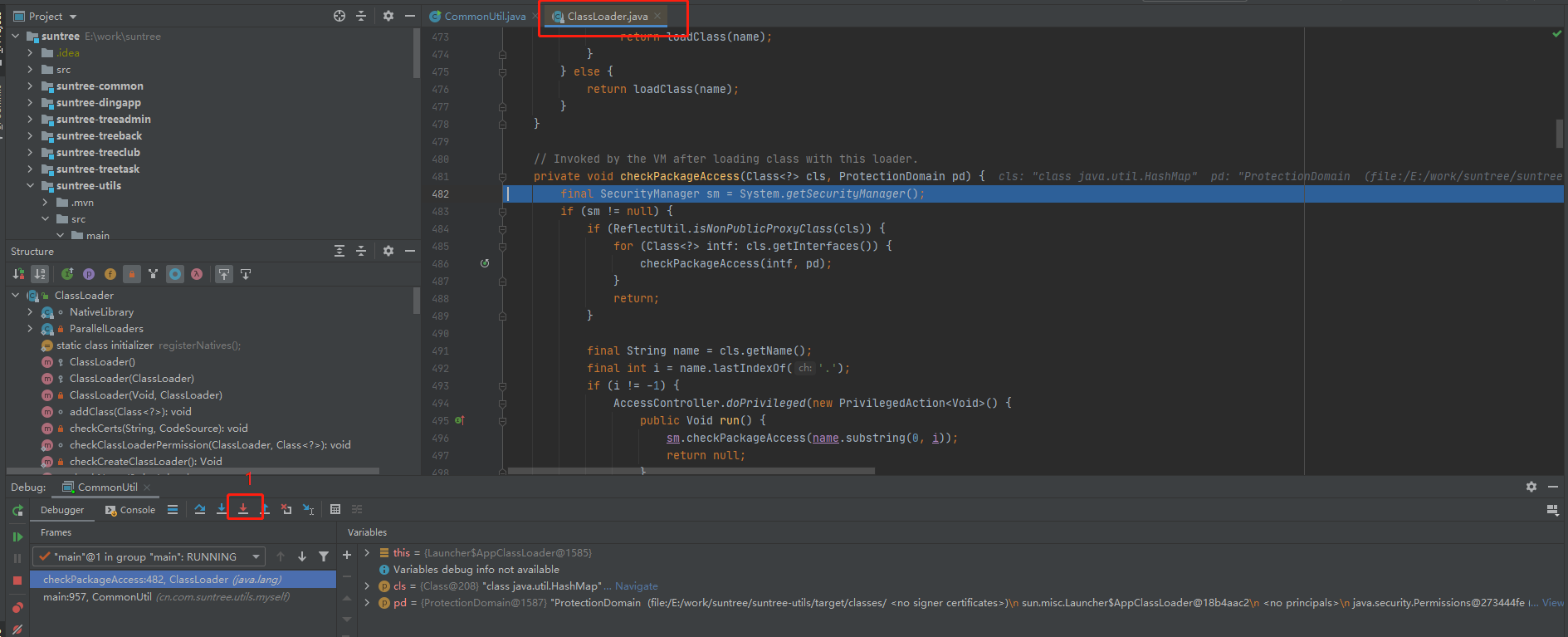
Task: Click the blue Step Into icon
Action: [222, 509]
